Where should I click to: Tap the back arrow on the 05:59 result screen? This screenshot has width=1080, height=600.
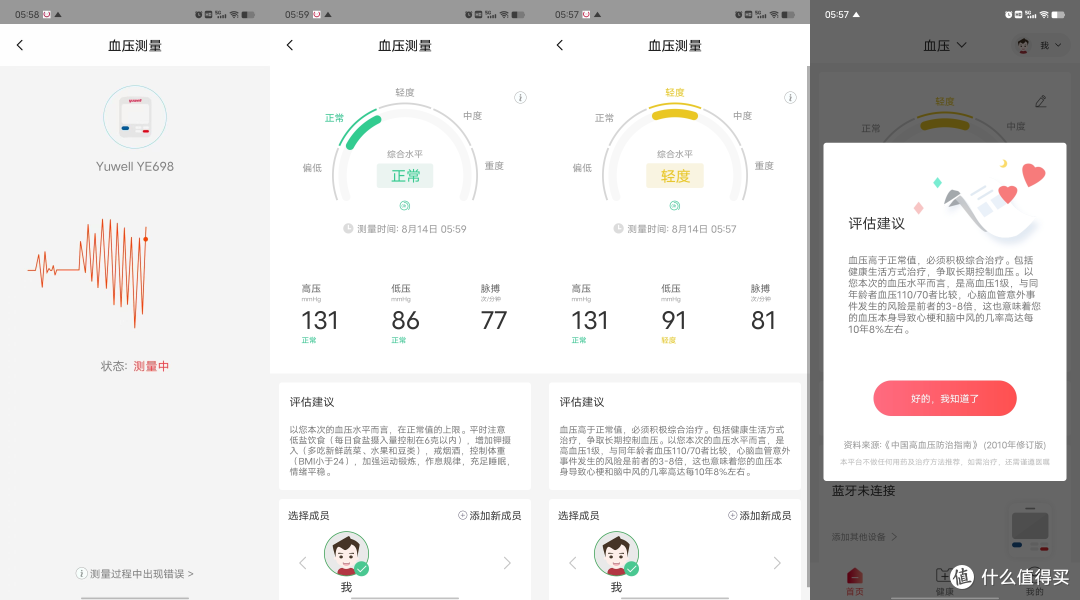coord(290,45)
